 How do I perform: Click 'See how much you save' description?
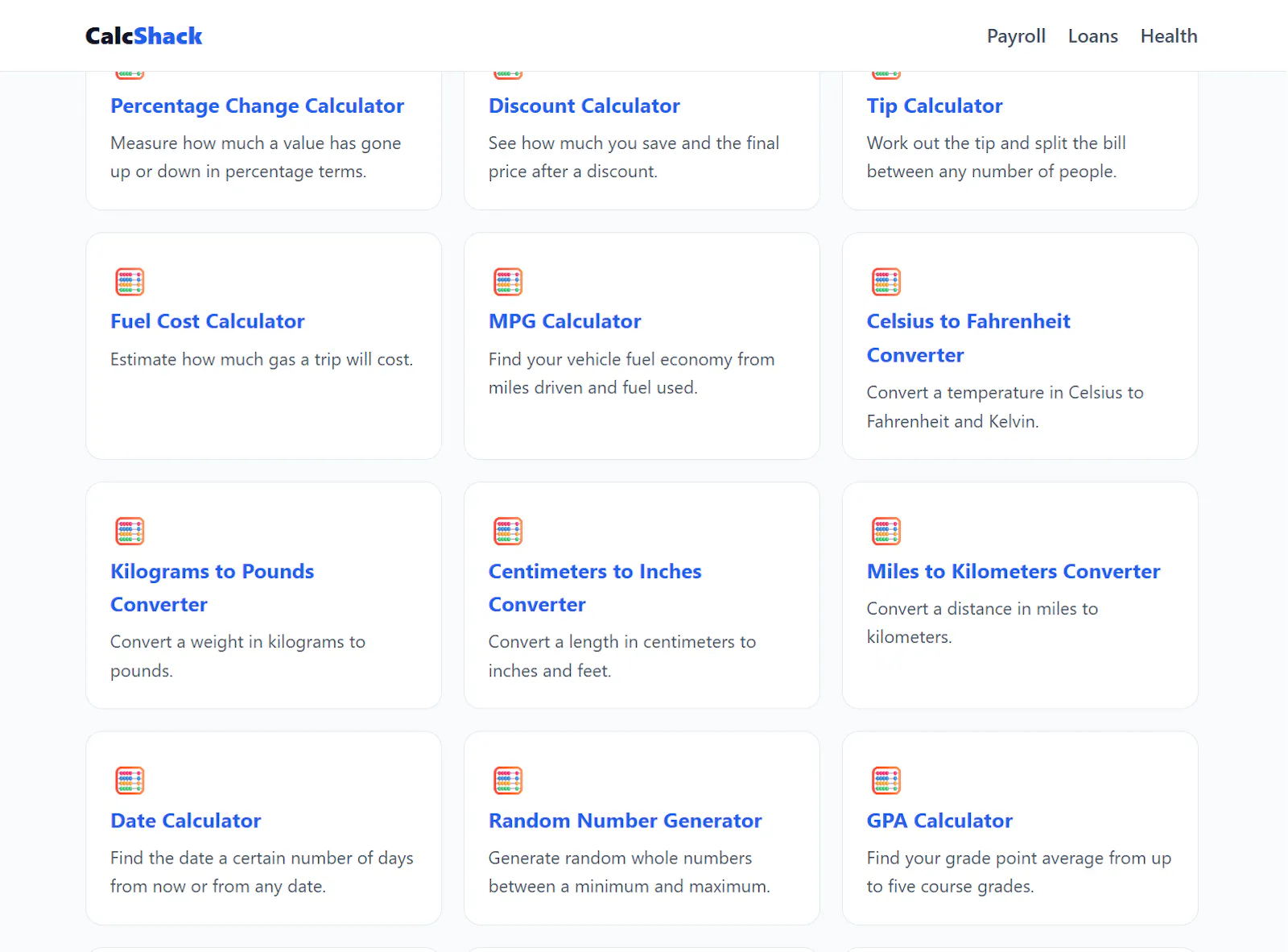click(x=634, y=157)
